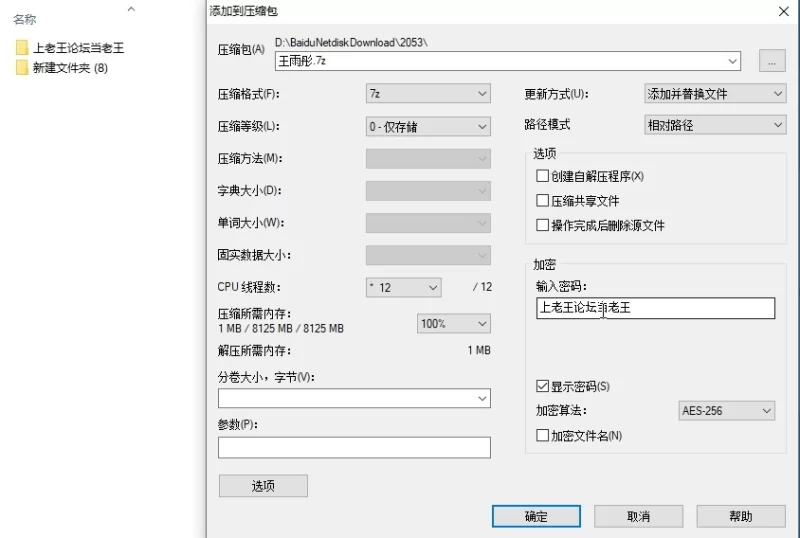Expand the 路径模式 相对路径 dropdown
The image size is (800, 538).
coord(715,126)
